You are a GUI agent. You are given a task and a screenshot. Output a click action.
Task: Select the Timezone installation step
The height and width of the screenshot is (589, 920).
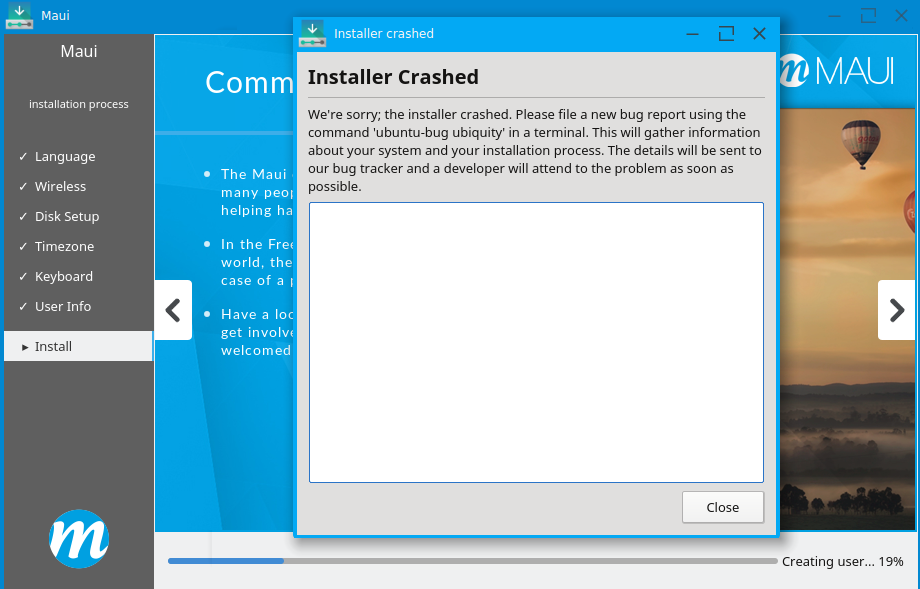pos(64,246)
